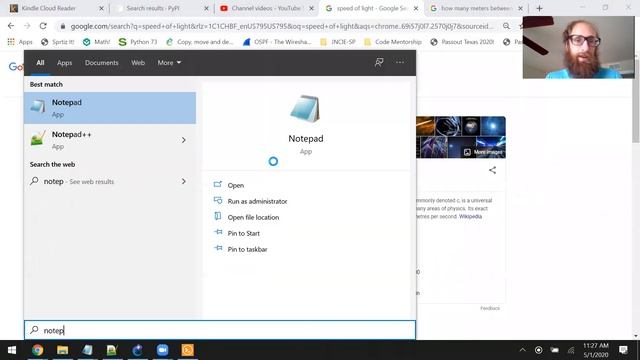Screen dimensions: 640x360
Task: Click the large Notepad icon in preview
Action: pyautogui.click(x=305, y=109)
